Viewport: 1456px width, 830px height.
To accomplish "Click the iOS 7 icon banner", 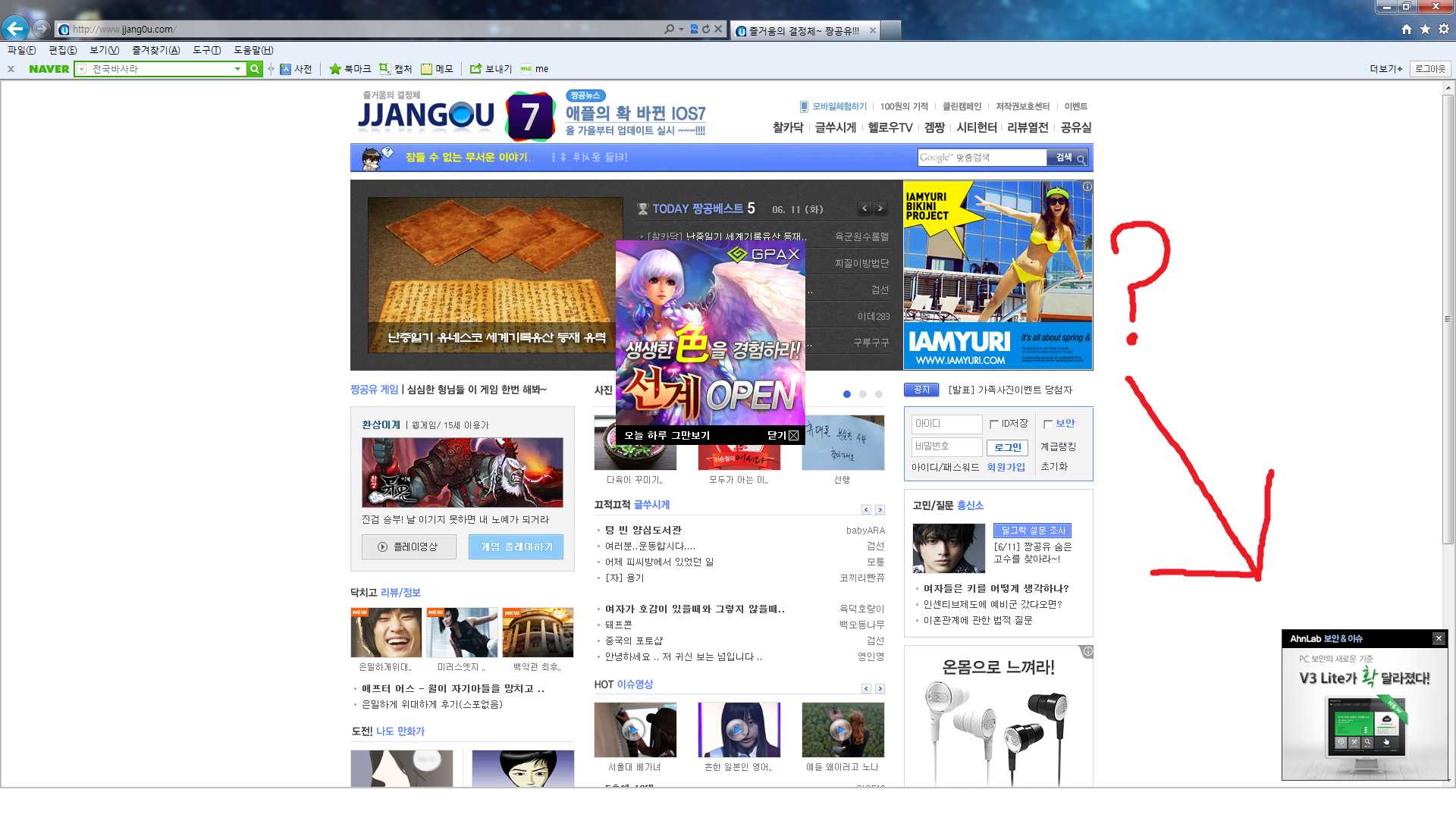I will pyautogui.click(x=530, y=116).
